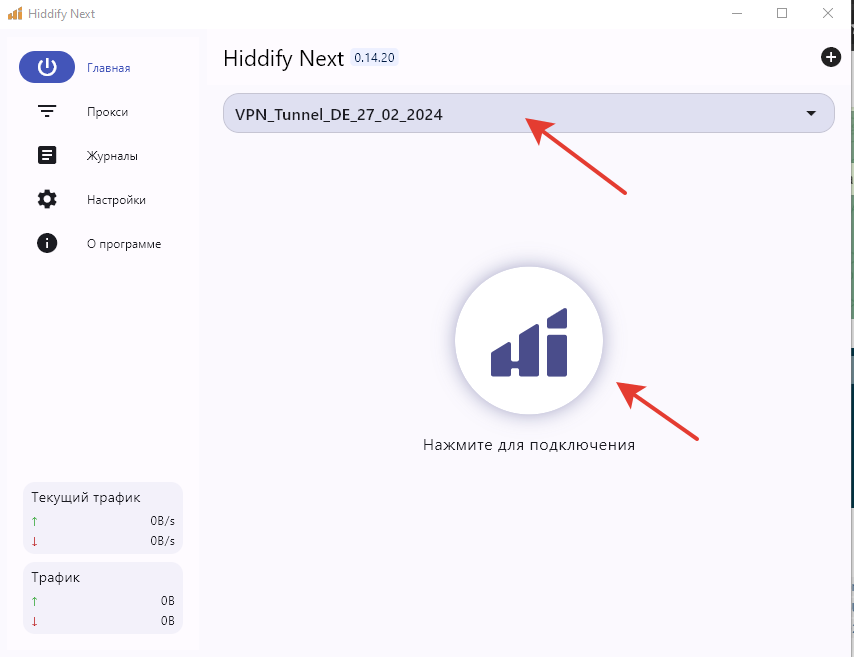Open the Настройки label

pyautogui.click(x=116, y=200)
